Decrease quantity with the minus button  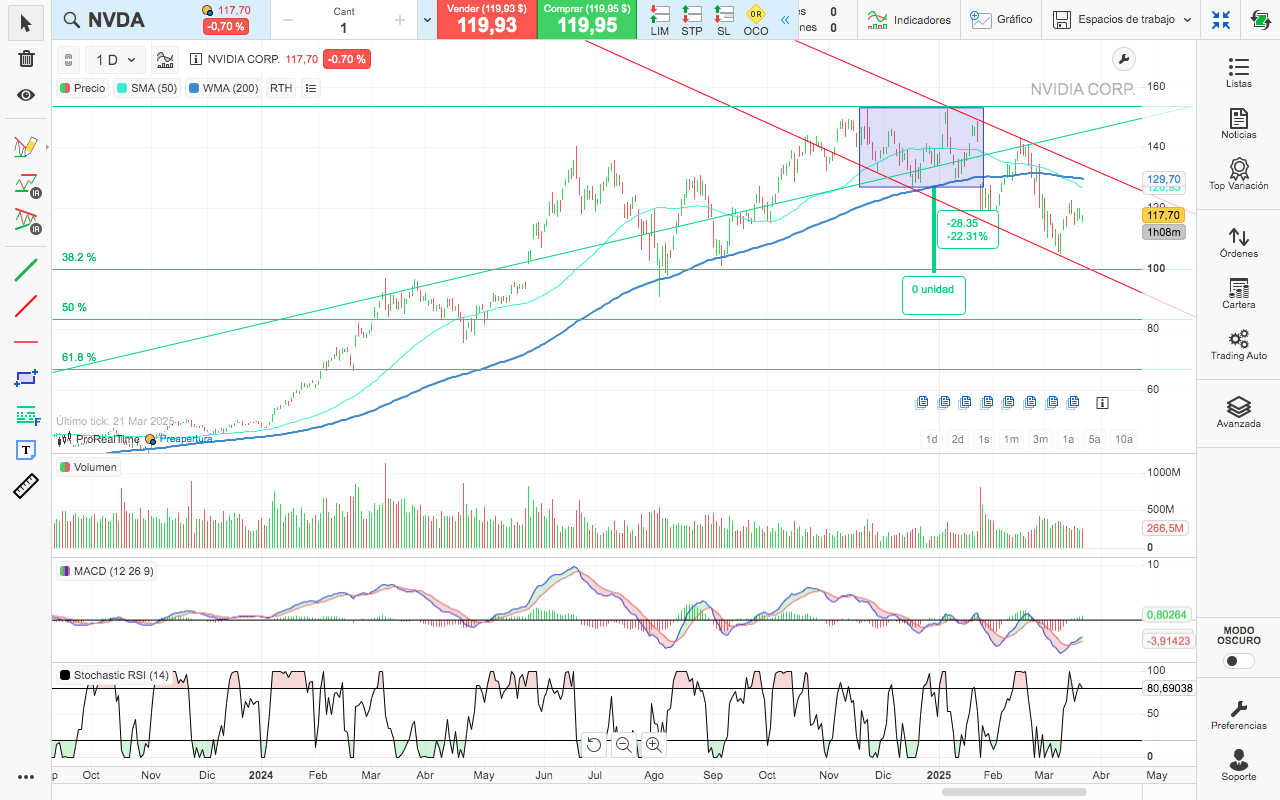point(288,20)
